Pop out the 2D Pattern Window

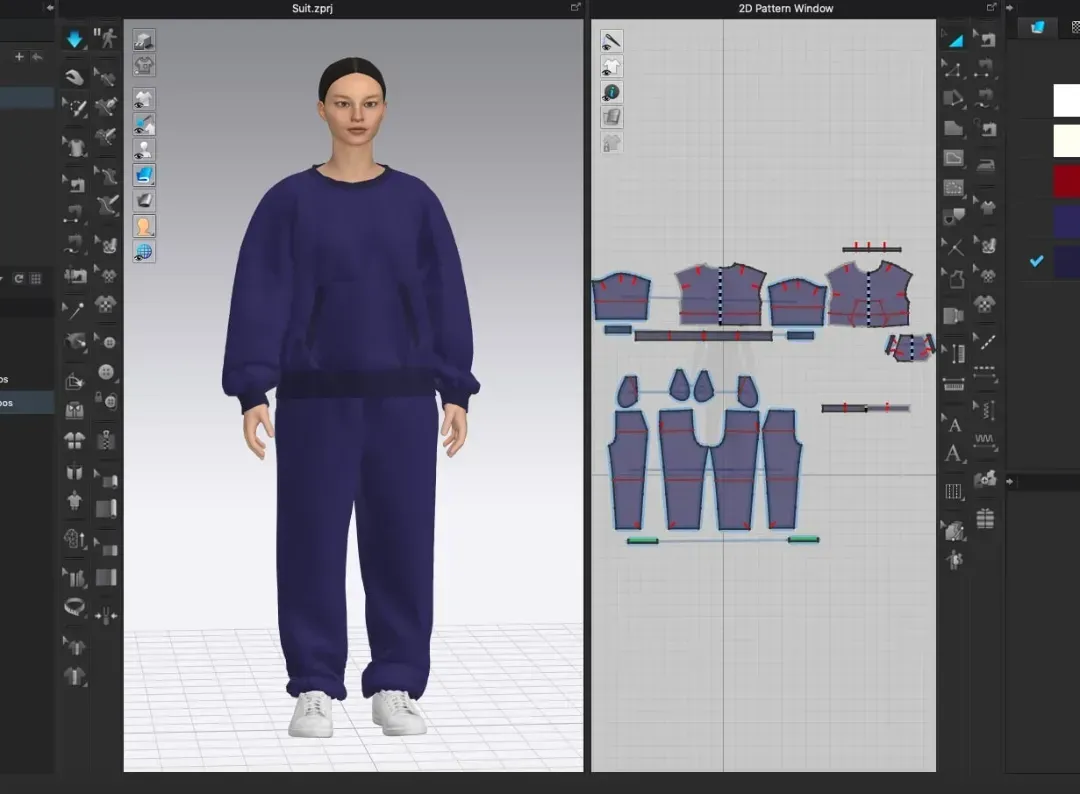(991, 8)
